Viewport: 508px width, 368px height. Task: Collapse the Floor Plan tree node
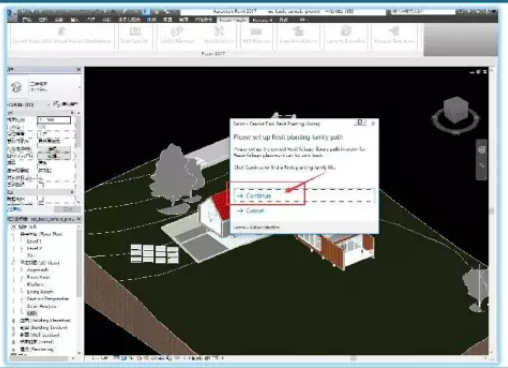click(x=14, y=234)
